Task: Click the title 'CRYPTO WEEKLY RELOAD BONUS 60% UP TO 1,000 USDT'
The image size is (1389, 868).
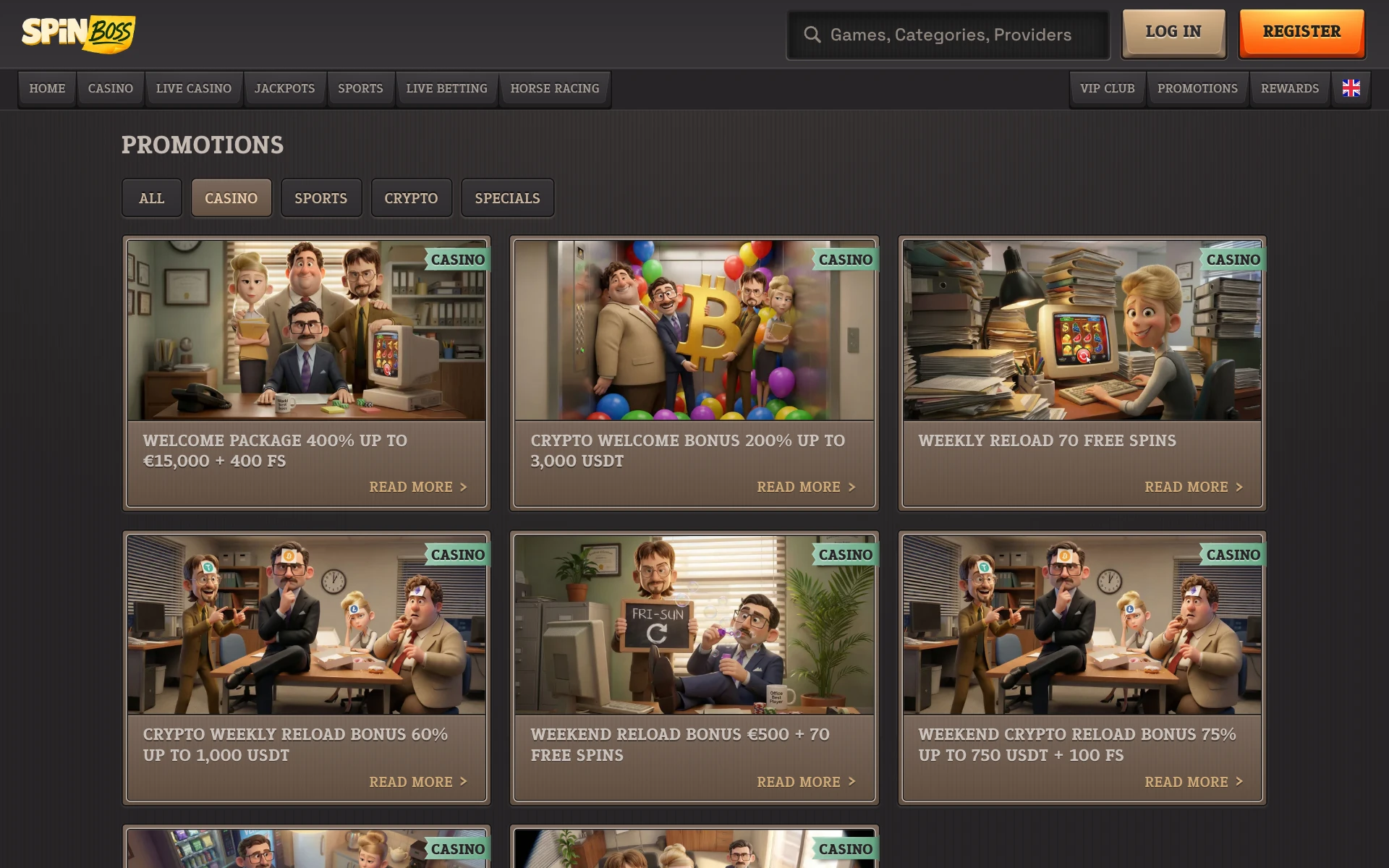Action: (x=295, y=744)
